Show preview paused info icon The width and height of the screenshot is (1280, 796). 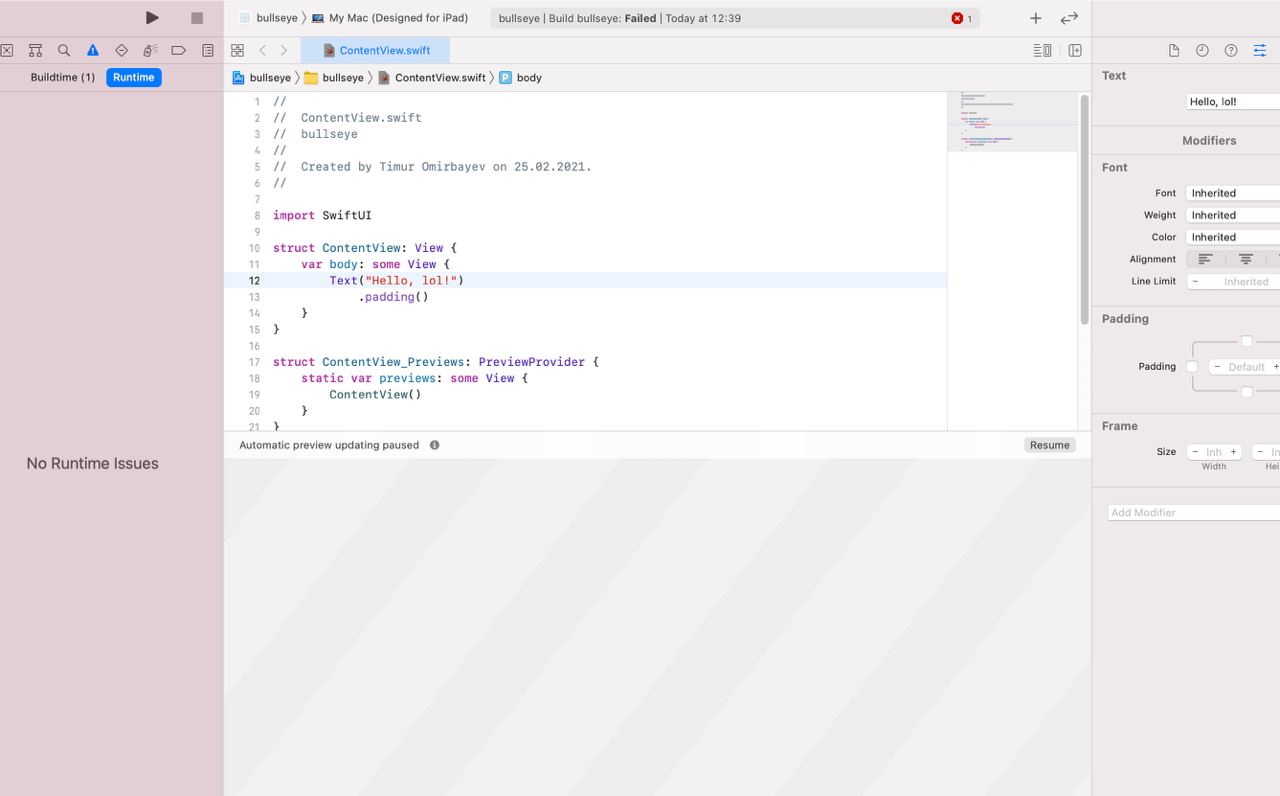(x=434, y=445)
